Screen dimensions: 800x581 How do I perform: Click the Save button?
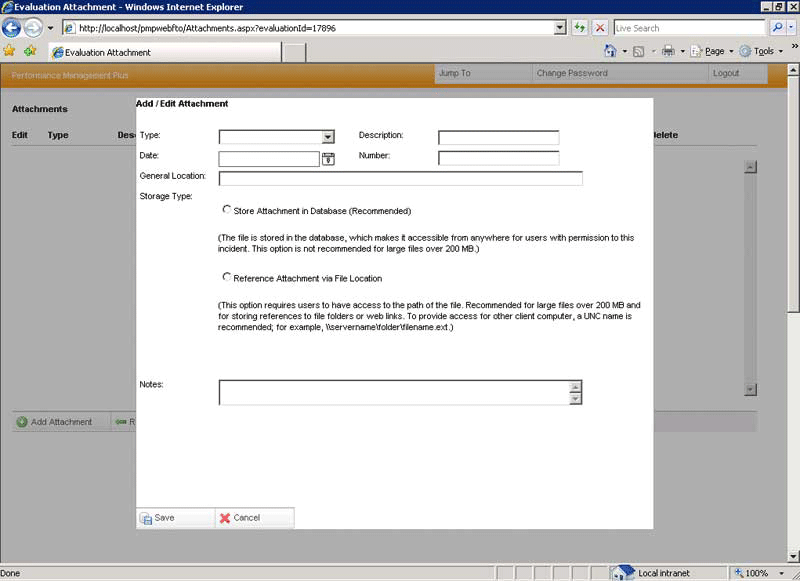[158, 518]
